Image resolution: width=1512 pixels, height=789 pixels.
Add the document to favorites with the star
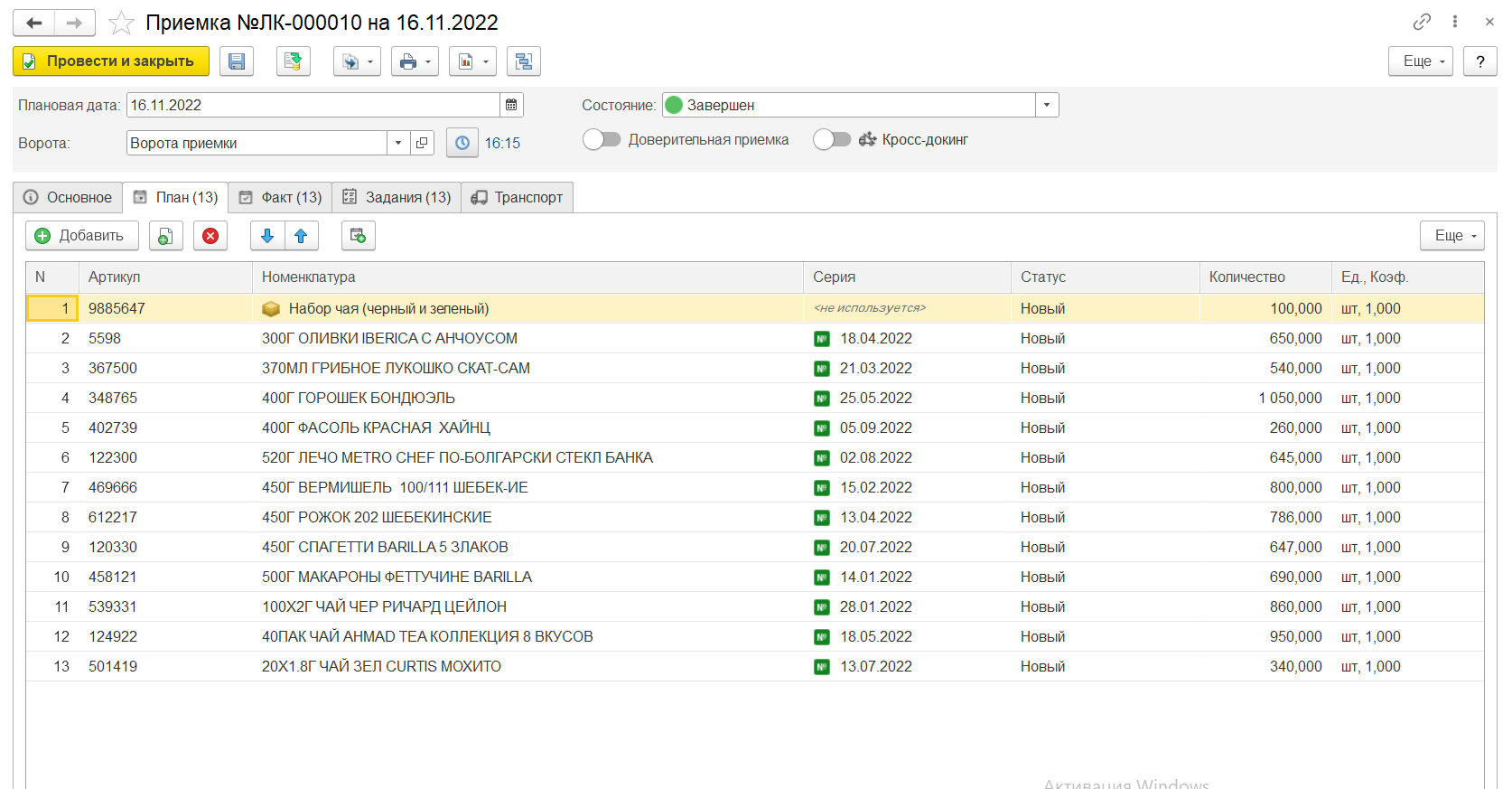pos(121,23)
